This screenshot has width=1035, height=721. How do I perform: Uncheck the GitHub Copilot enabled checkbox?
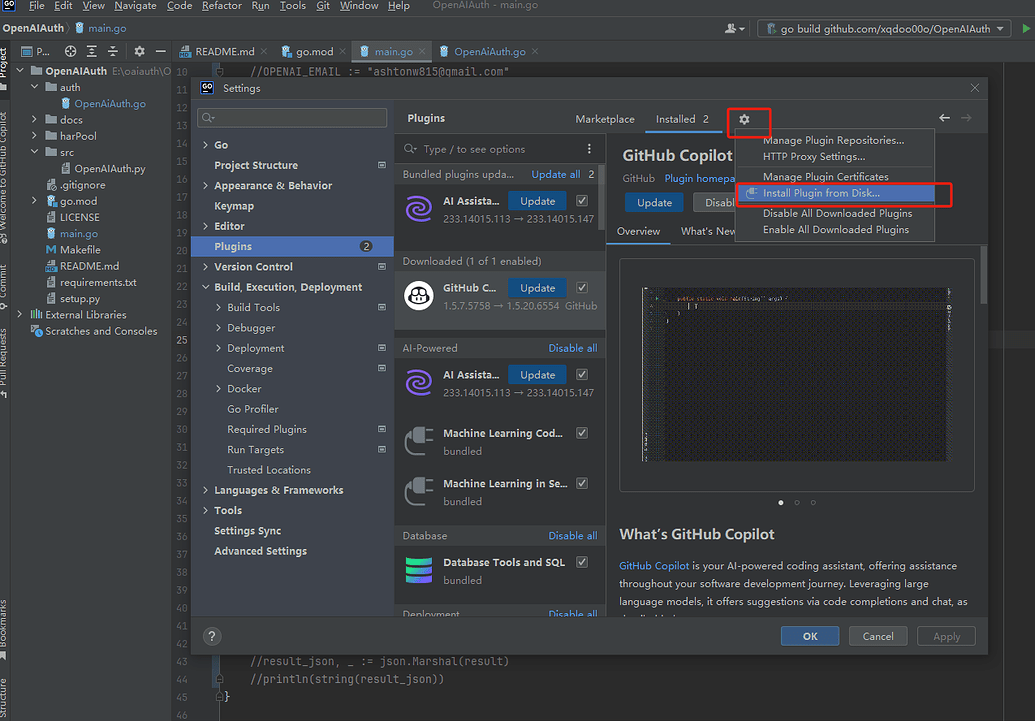click(582, 287)
